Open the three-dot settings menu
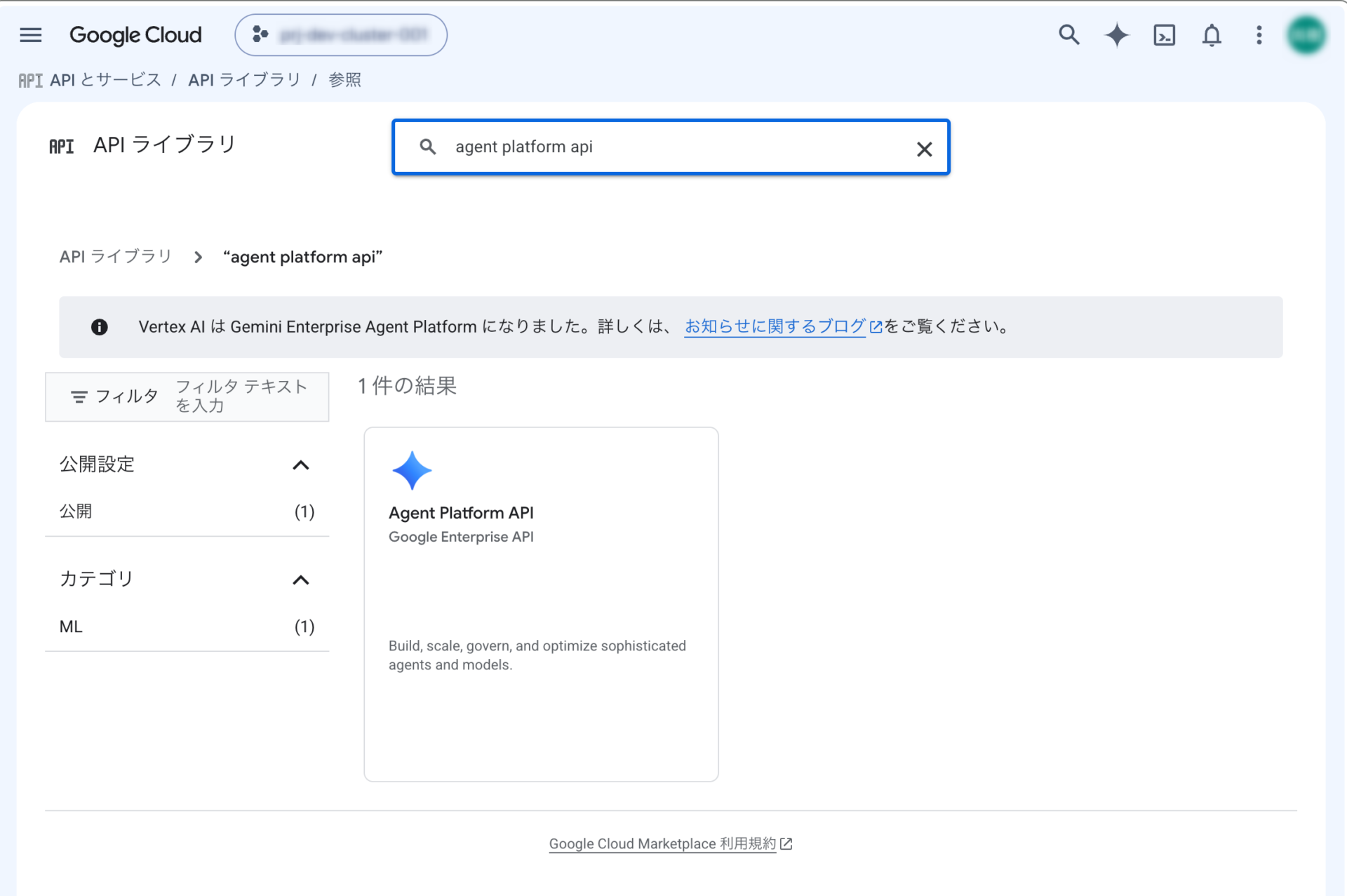The image size is (1347, 896). pos(1259,35)
